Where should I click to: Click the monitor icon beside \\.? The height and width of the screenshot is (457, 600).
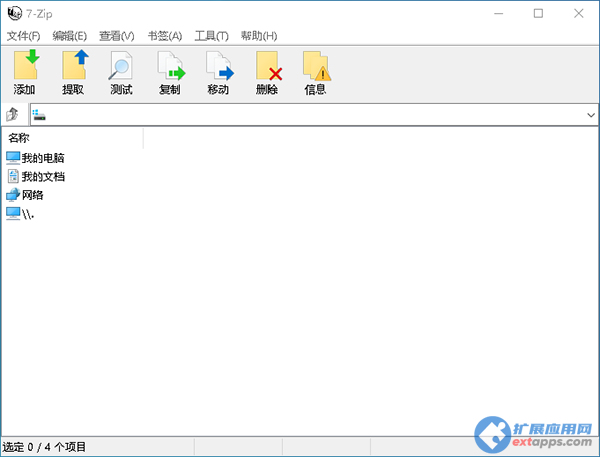click(13, 214)
